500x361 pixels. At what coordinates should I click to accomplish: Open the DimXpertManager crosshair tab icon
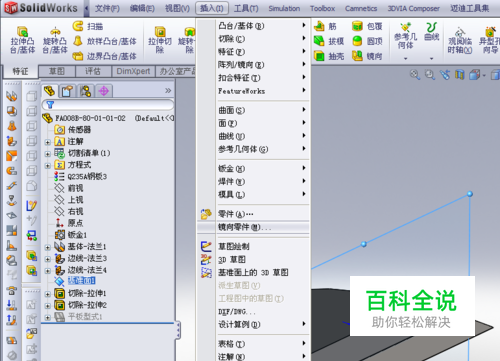coord(104,91)
